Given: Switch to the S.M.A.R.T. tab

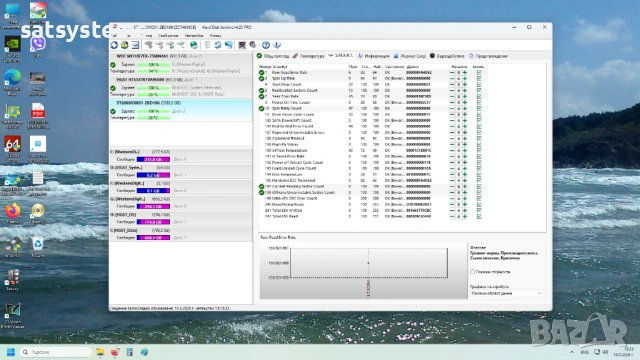Looking at the screenshot, I should (x=340, y=56).
